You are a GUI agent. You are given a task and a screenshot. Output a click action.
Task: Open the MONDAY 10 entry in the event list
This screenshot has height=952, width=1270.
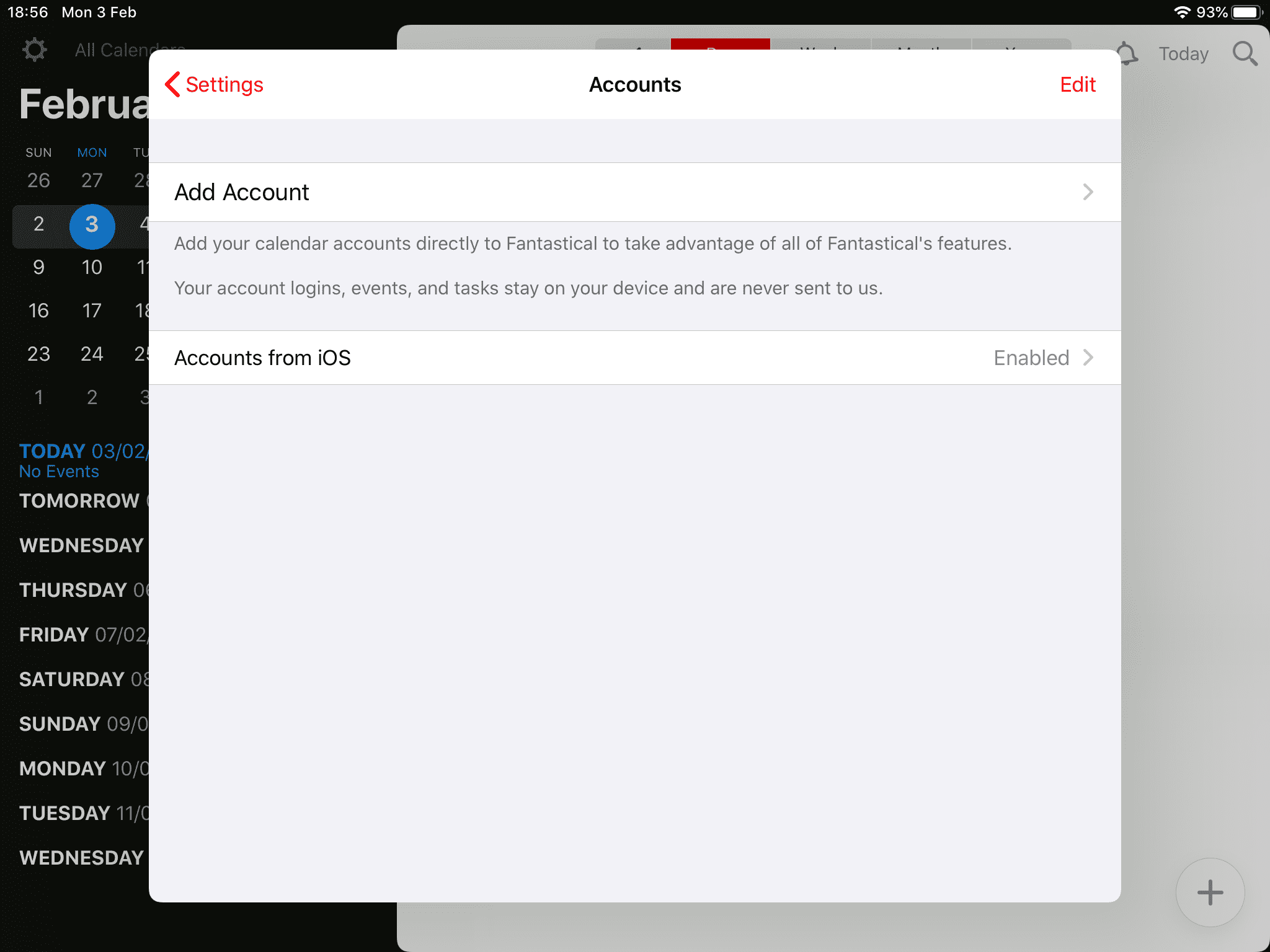[84, 769]
